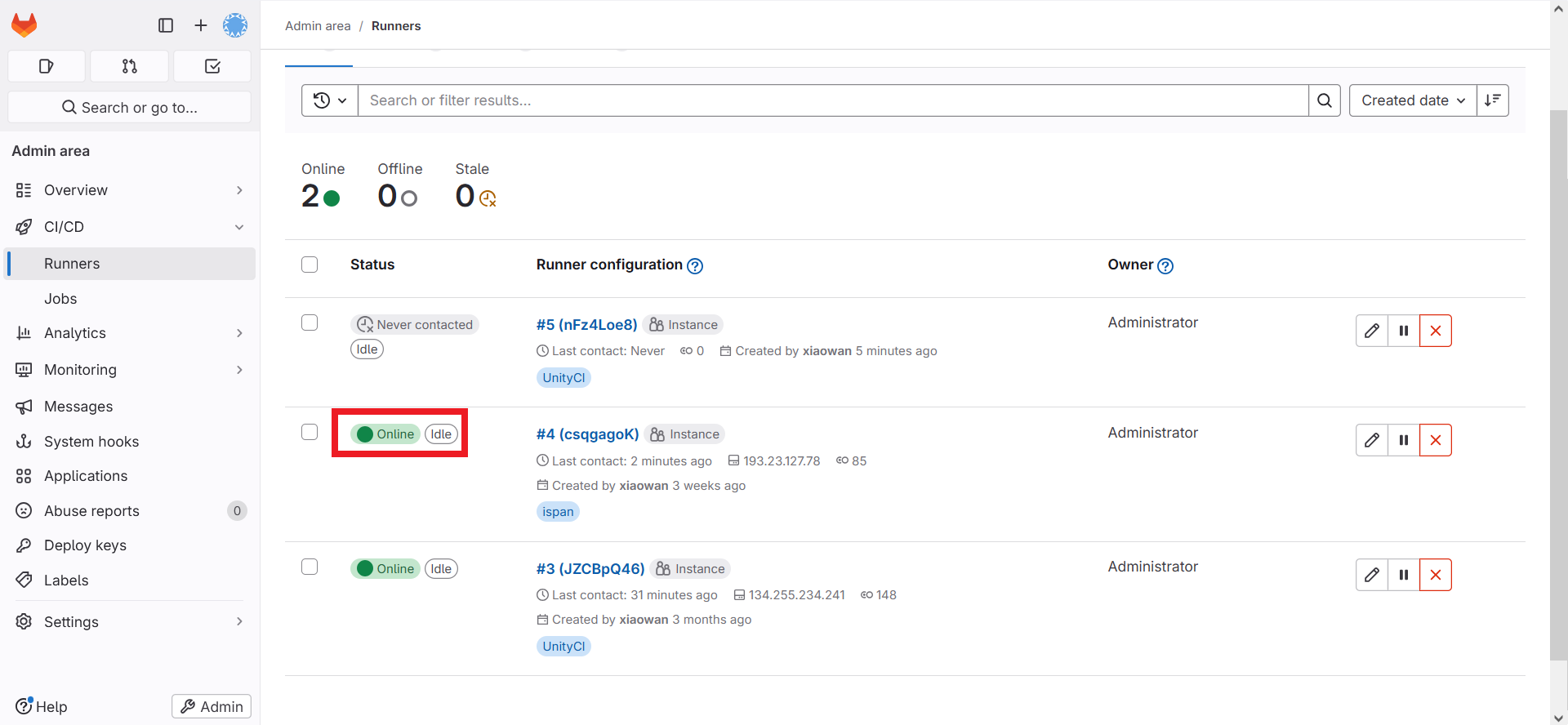The image size is (1568, 725).
Task: Click Admin area breadcrumb link
Action: click(318, 26)
